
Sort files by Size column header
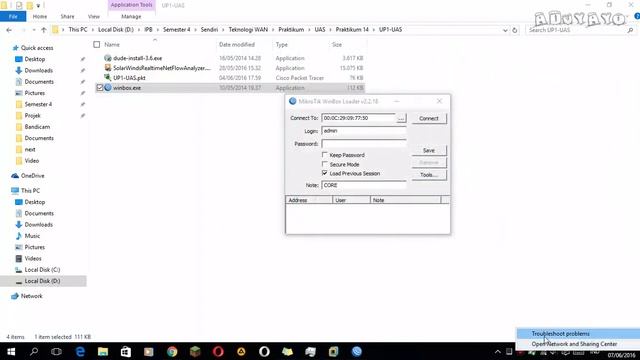(337, 44)
